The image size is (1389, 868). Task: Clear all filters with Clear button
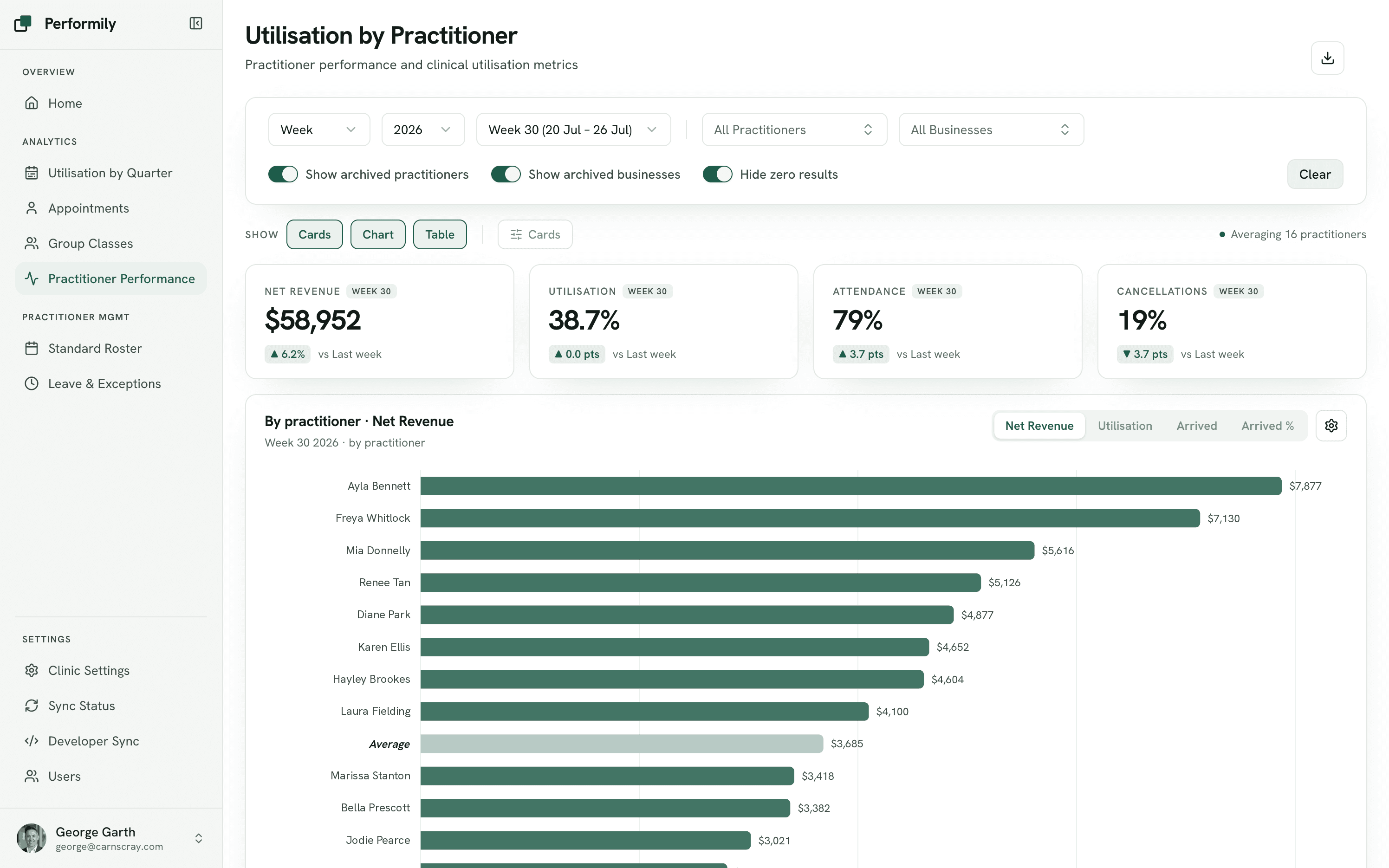click(1314, 174)
